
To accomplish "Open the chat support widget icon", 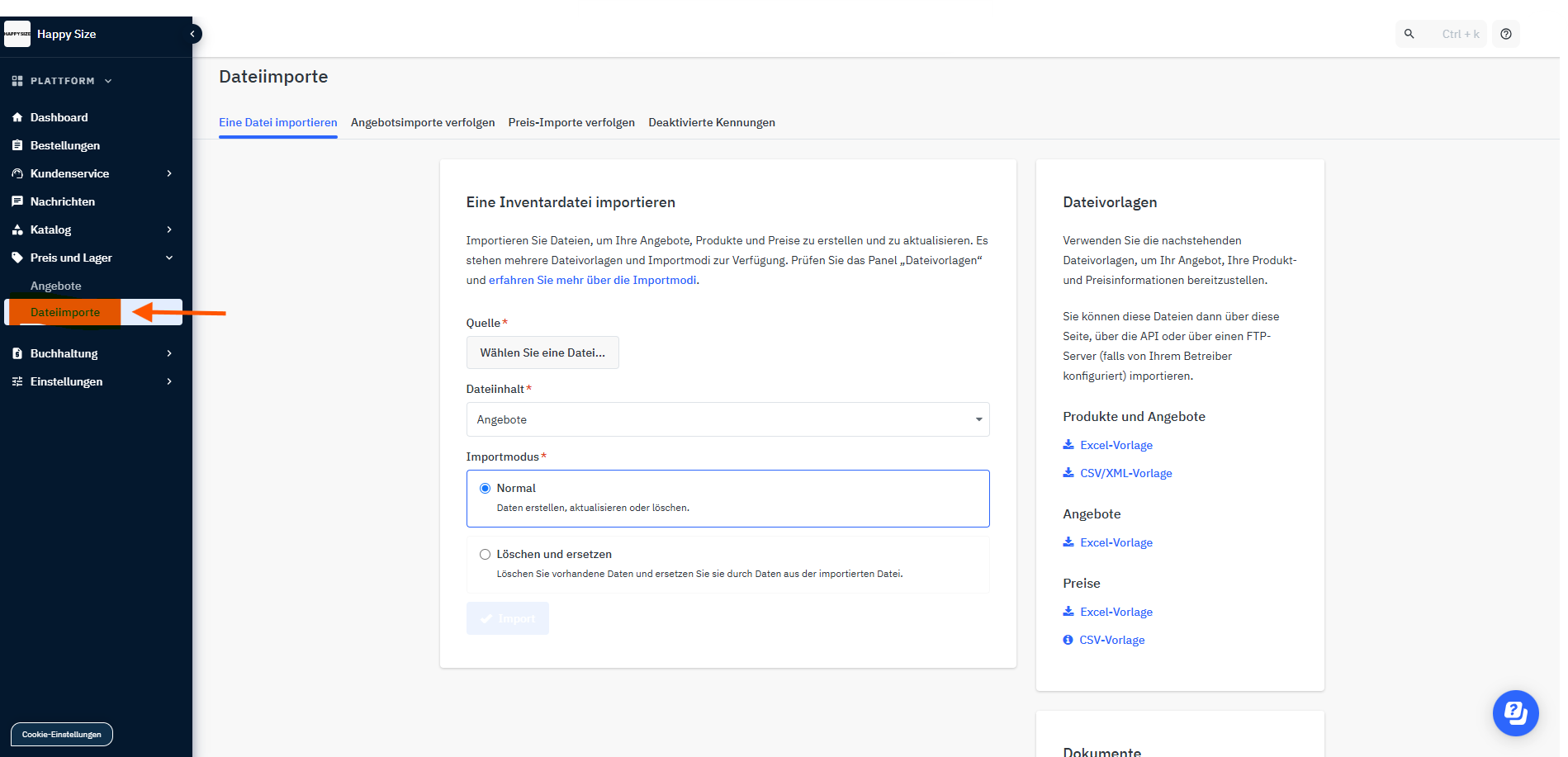I will [x=1515, y=712].
